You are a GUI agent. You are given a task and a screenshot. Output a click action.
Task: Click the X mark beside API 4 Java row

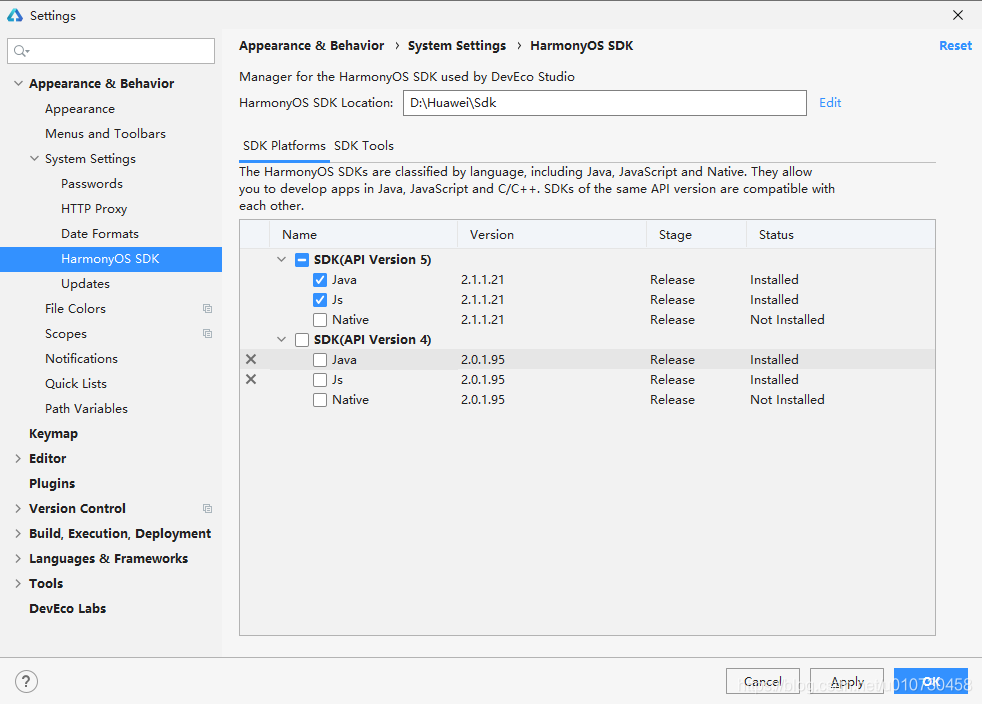click(251, 360)
